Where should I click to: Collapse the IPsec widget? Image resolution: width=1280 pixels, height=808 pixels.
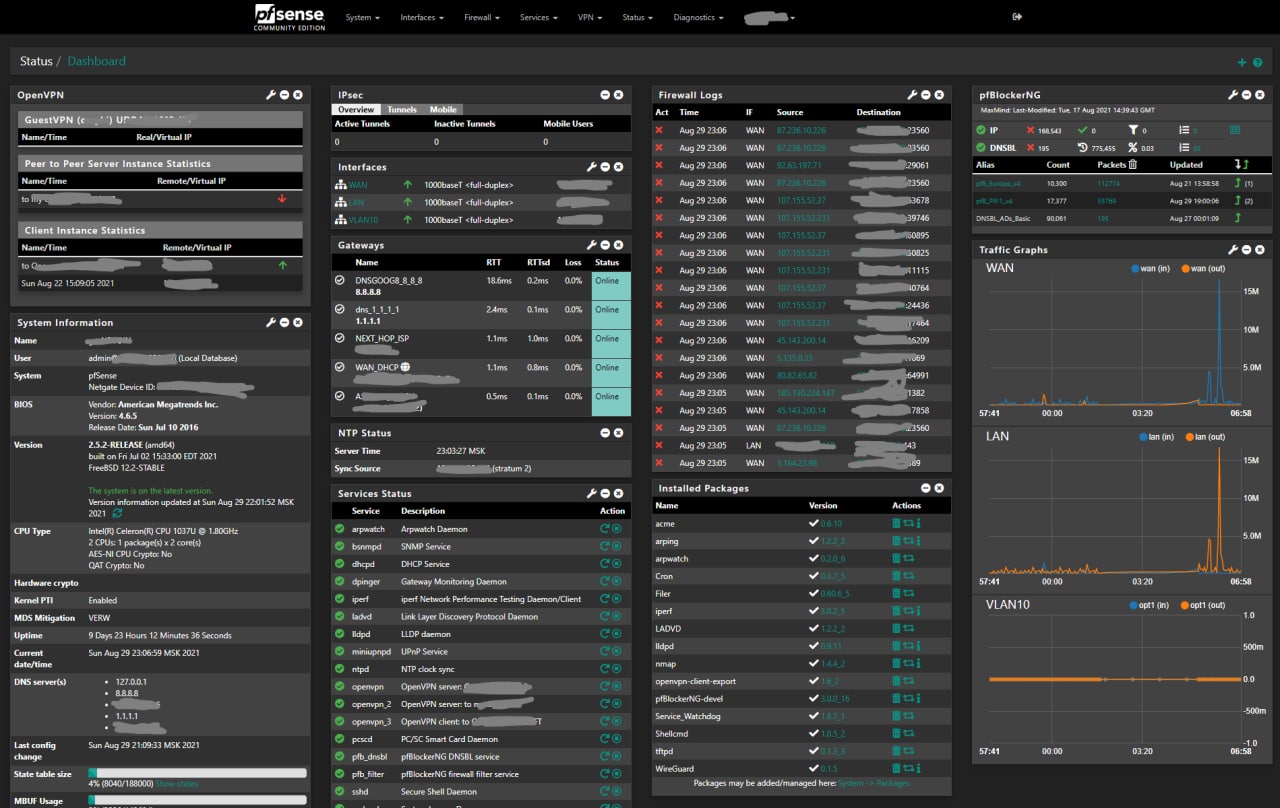[x=605, y=95]
